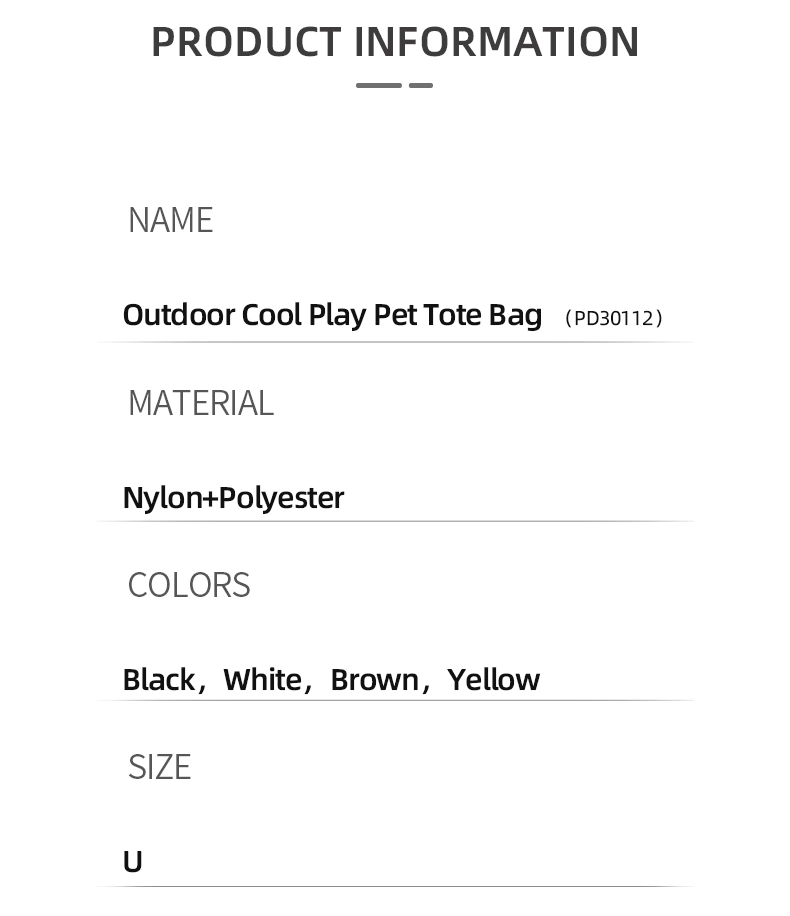
Task: Click the short gray dash under heading
Action: click(421, 85)
